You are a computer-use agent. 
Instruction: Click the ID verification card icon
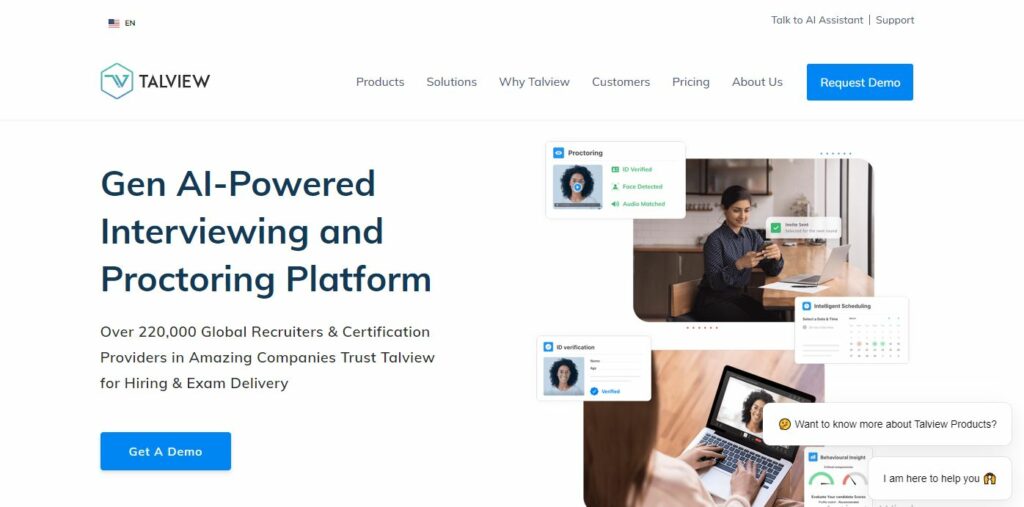[x=549, y=347]
